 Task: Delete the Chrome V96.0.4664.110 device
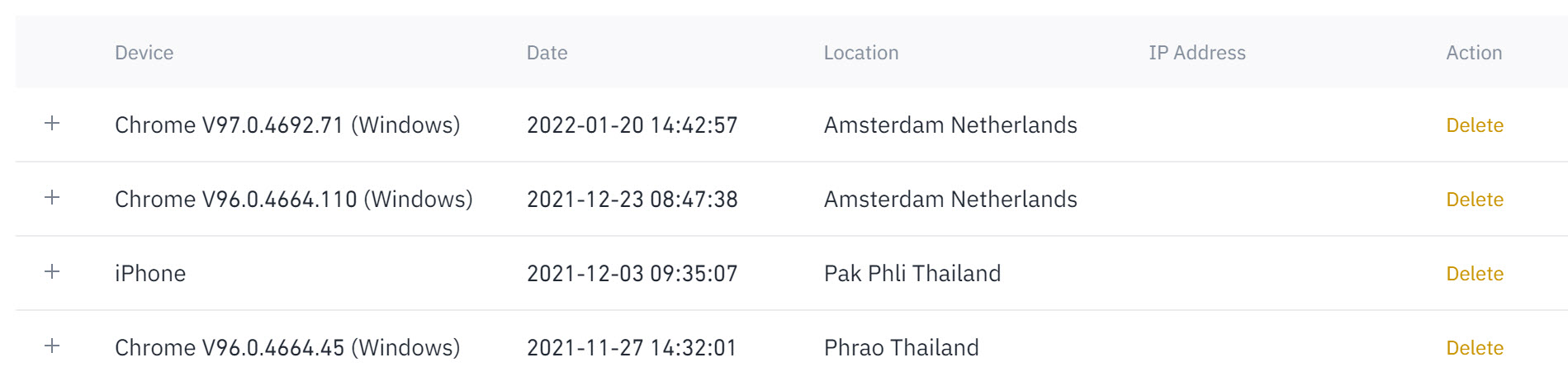click(x=1475, y=200)
